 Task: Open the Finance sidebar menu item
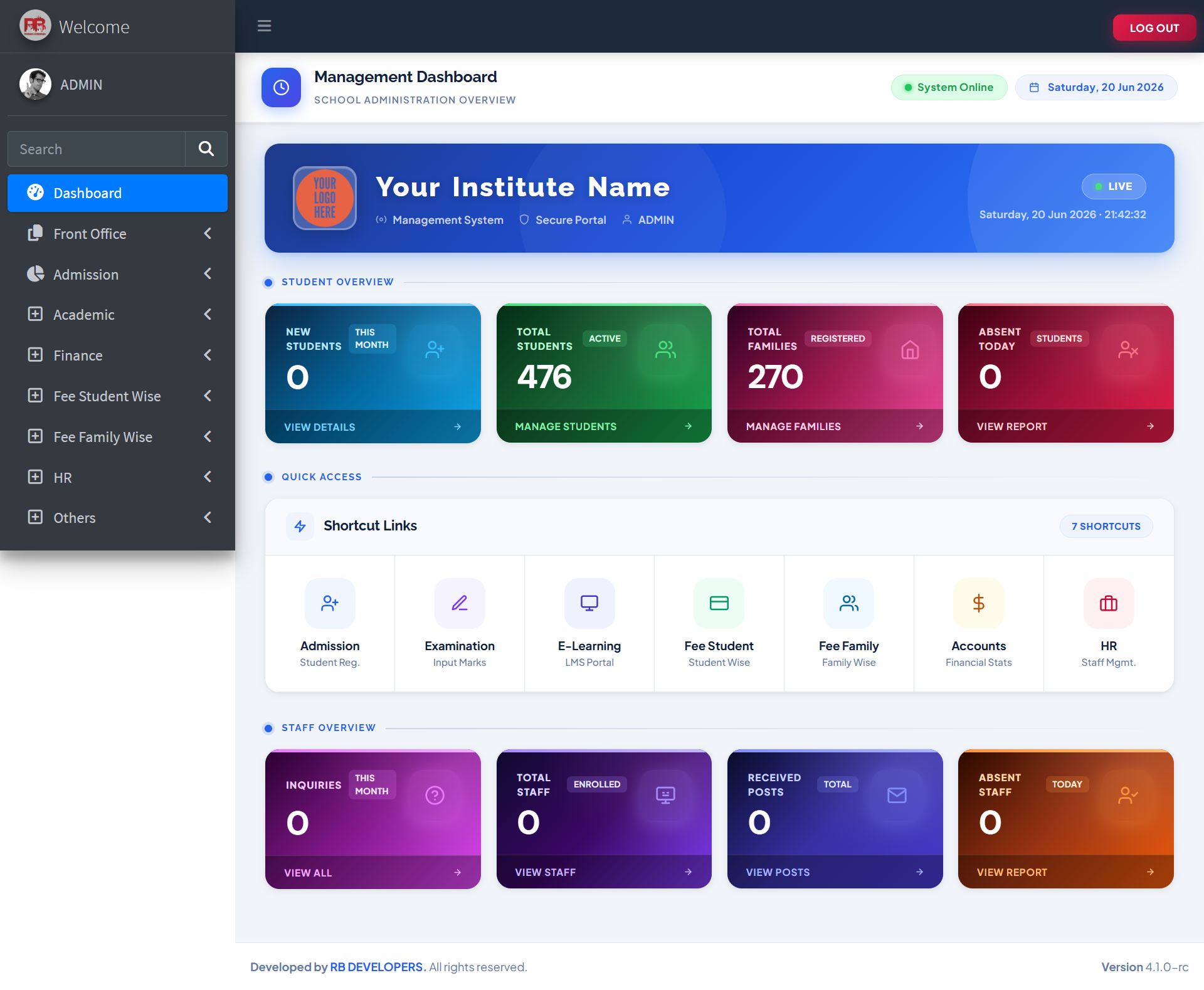[117, 355]
